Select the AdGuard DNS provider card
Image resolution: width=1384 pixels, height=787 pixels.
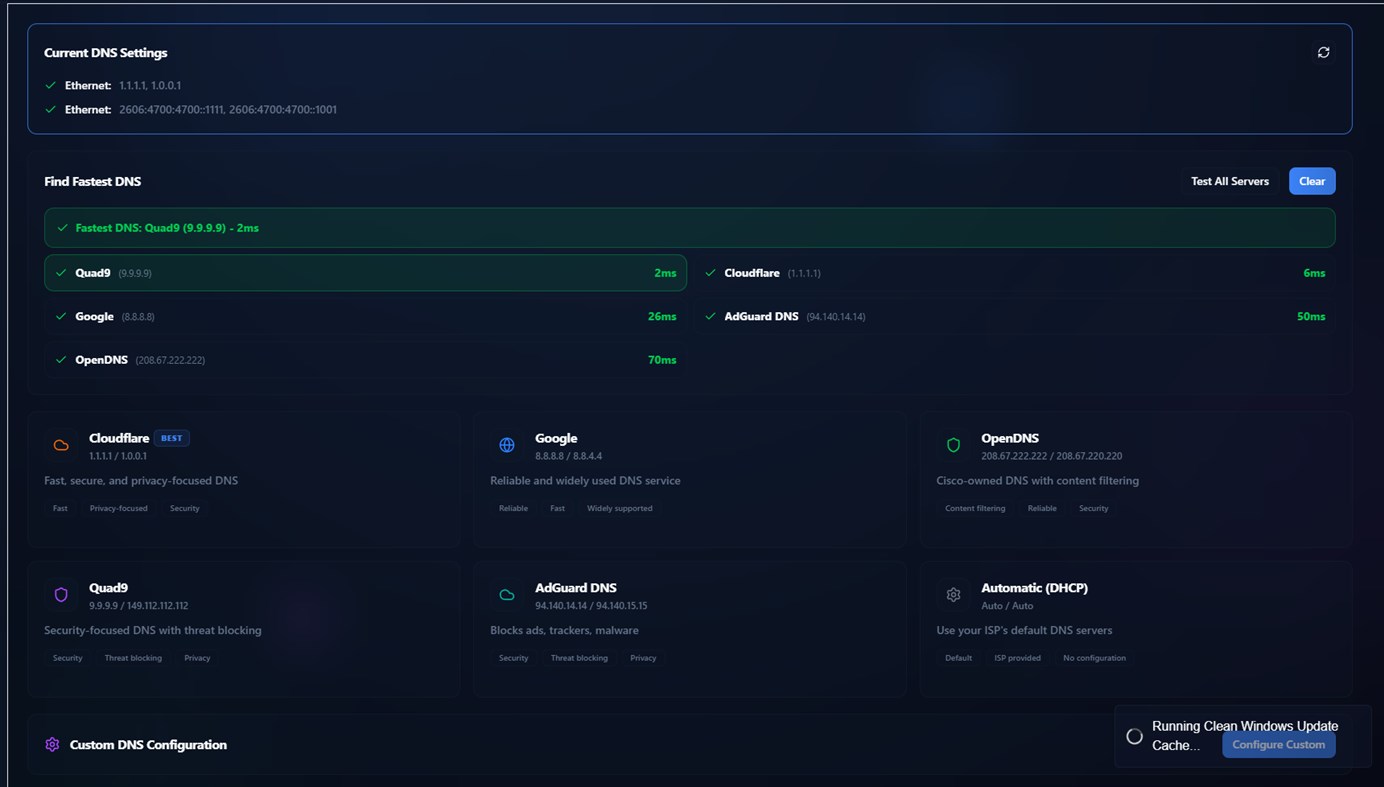[x=690, y=629]
